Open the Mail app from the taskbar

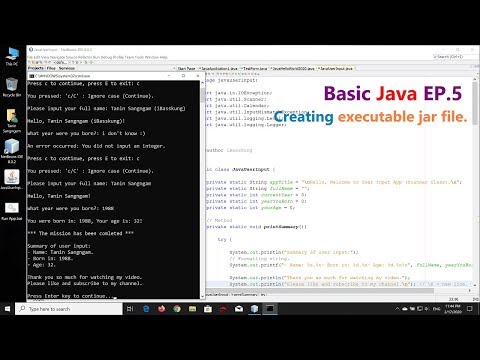coord(239,309)
